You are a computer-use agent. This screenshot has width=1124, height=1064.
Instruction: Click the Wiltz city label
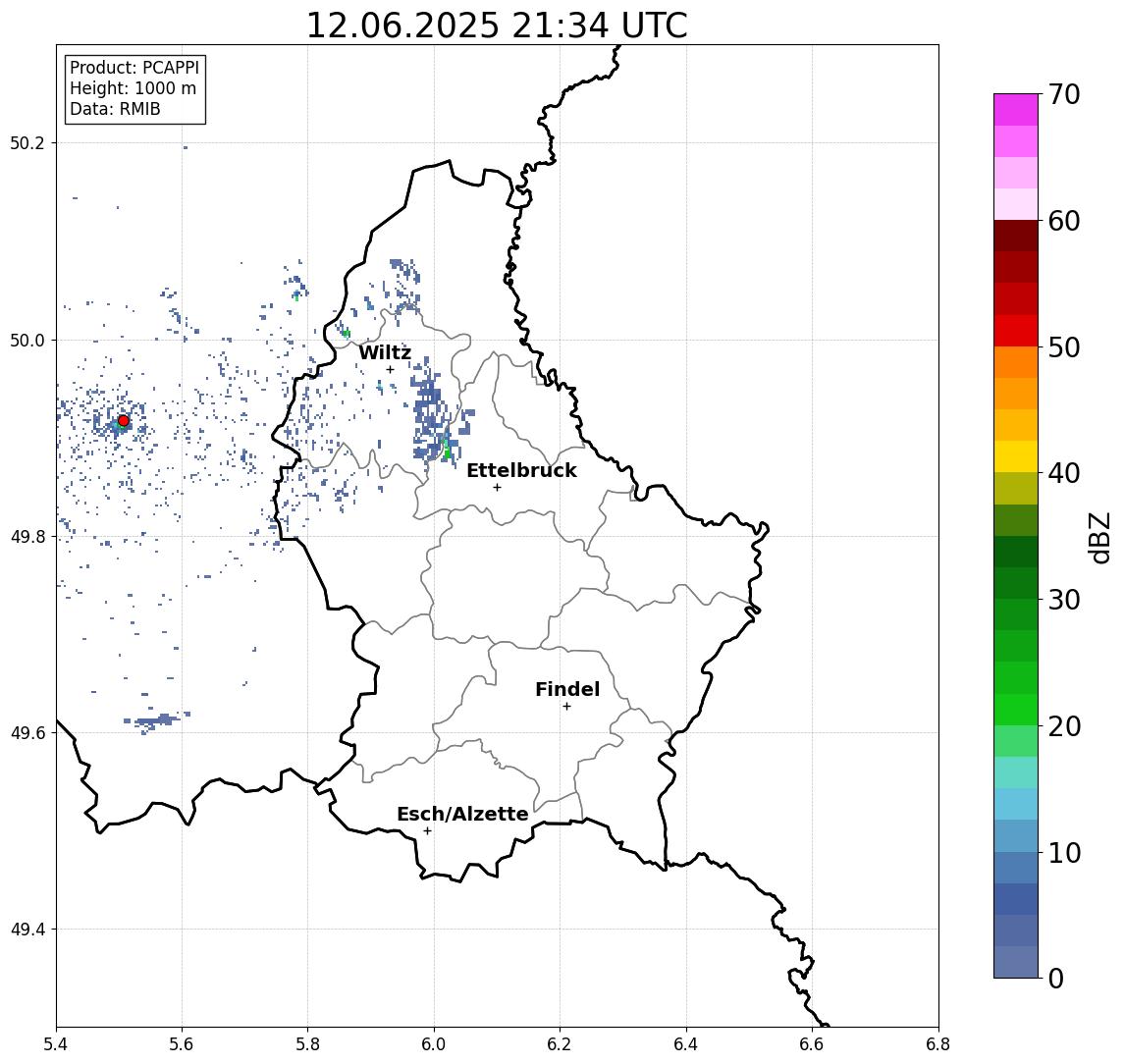(385, 352)
